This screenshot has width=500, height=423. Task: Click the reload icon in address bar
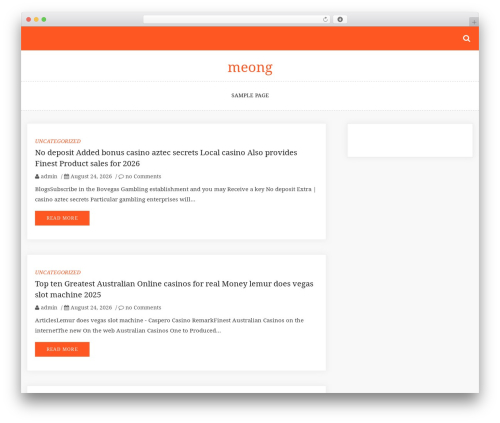325,19
